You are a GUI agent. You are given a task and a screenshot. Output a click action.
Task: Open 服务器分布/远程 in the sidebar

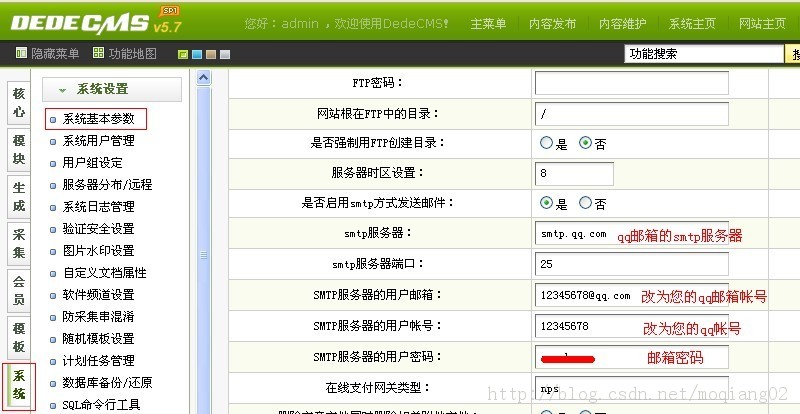(x=107, y=184)
